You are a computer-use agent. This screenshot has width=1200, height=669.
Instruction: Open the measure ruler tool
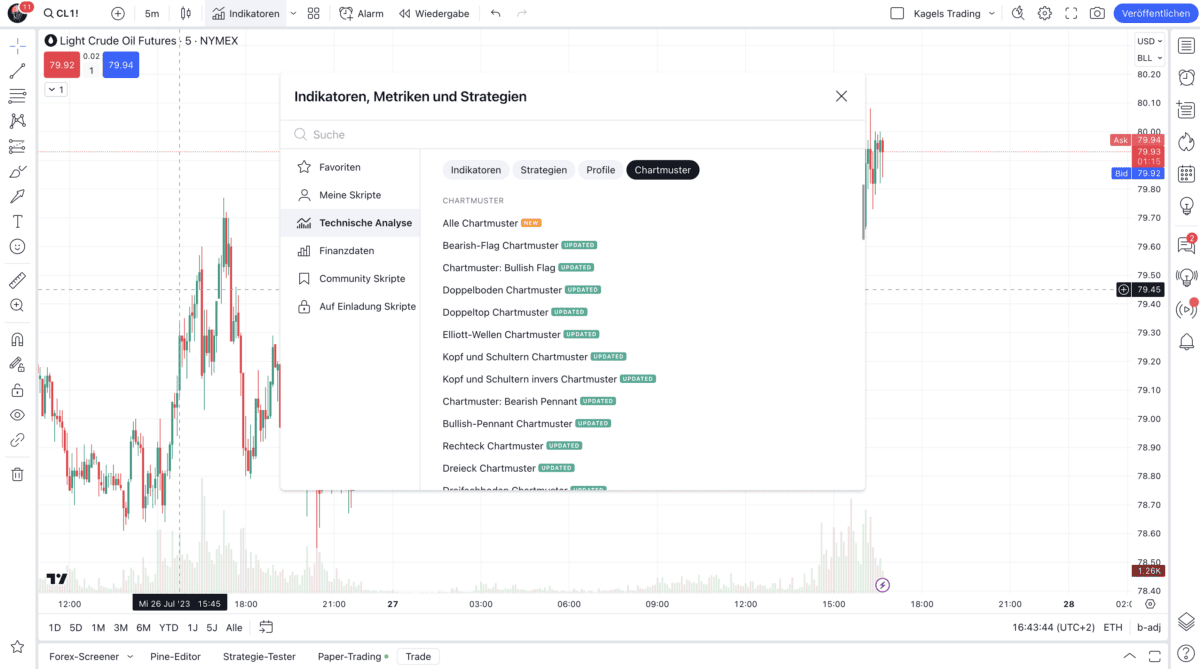pos(17,279)
